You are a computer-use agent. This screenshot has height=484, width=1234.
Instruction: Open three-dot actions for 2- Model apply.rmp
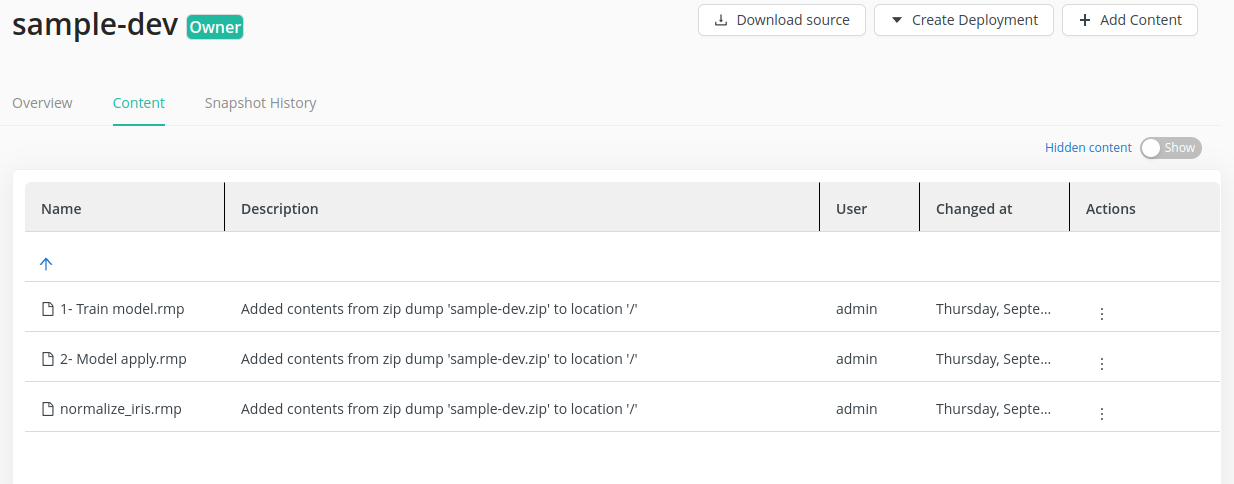pyautogui.click(x=1102, y=364)
